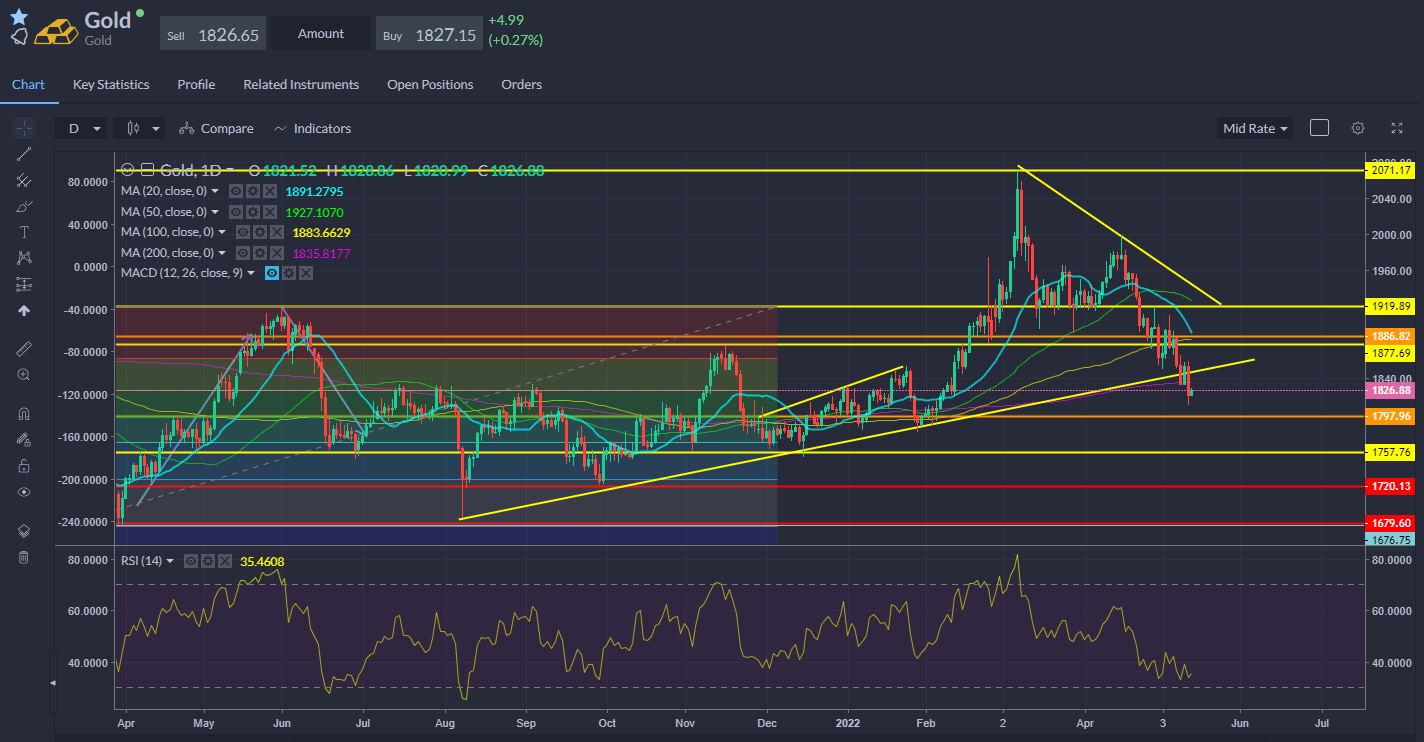This screenshot has height=742, width=1424.
Task: Select the ruler measure tool
Action: [24, 348]
